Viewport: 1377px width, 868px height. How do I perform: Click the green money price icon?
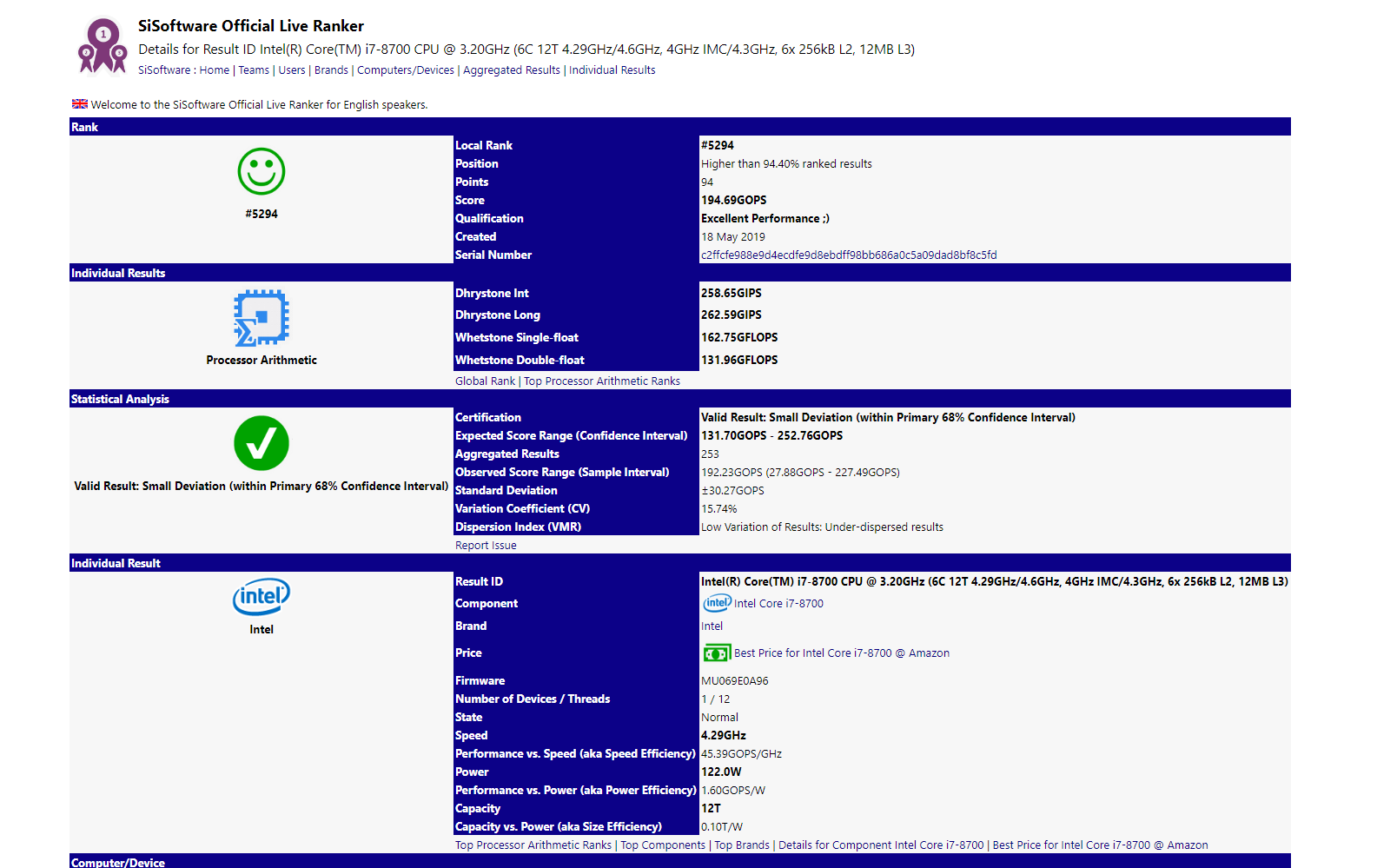click(x=717, y=653)
